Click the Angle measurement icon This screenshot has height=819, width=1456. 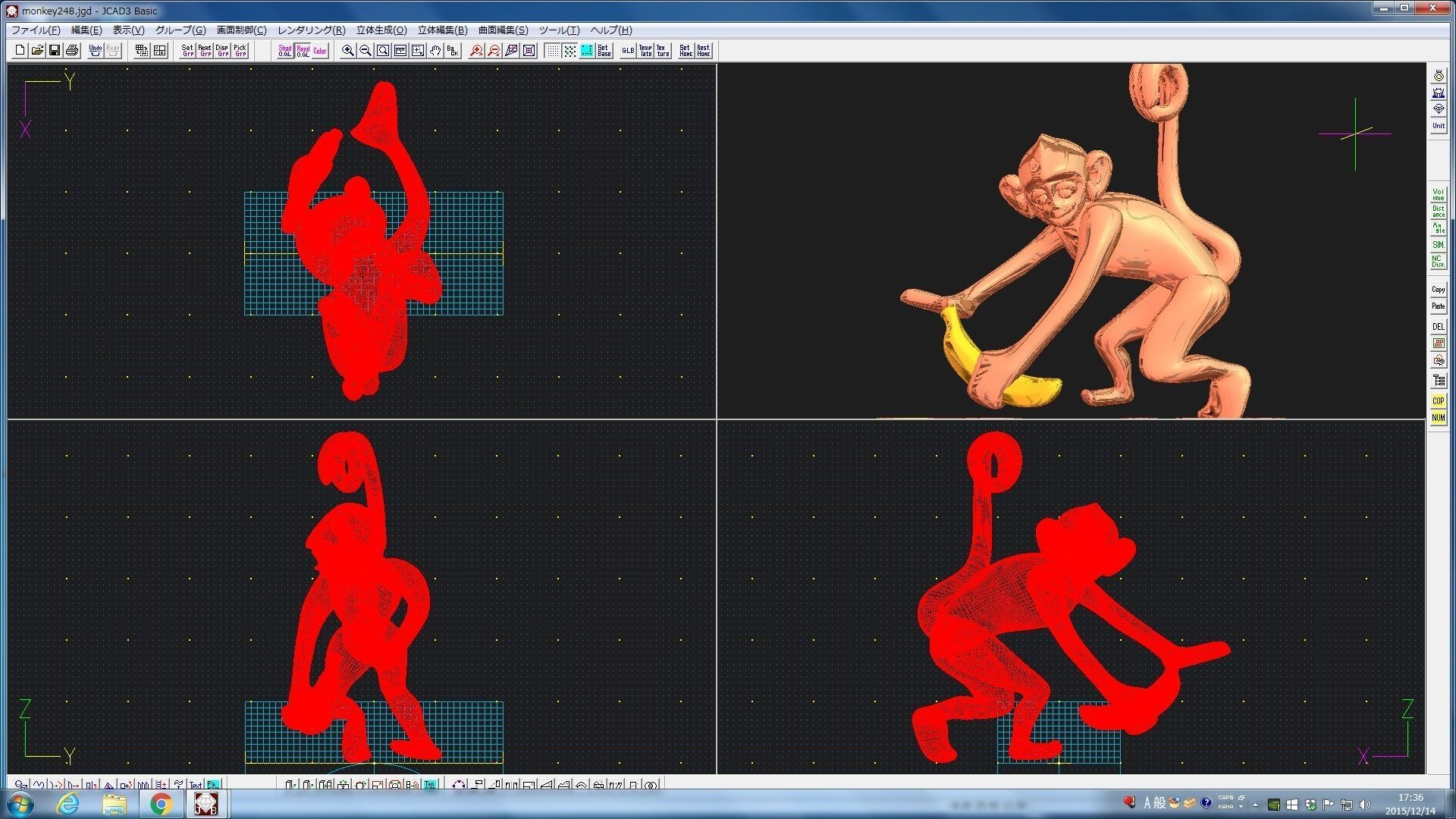tap(1438, 228)
